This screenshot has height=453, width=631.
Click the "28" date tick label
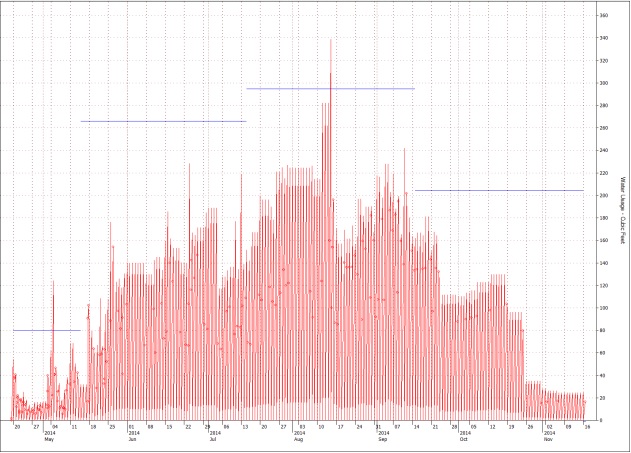(x=454, y=427)
